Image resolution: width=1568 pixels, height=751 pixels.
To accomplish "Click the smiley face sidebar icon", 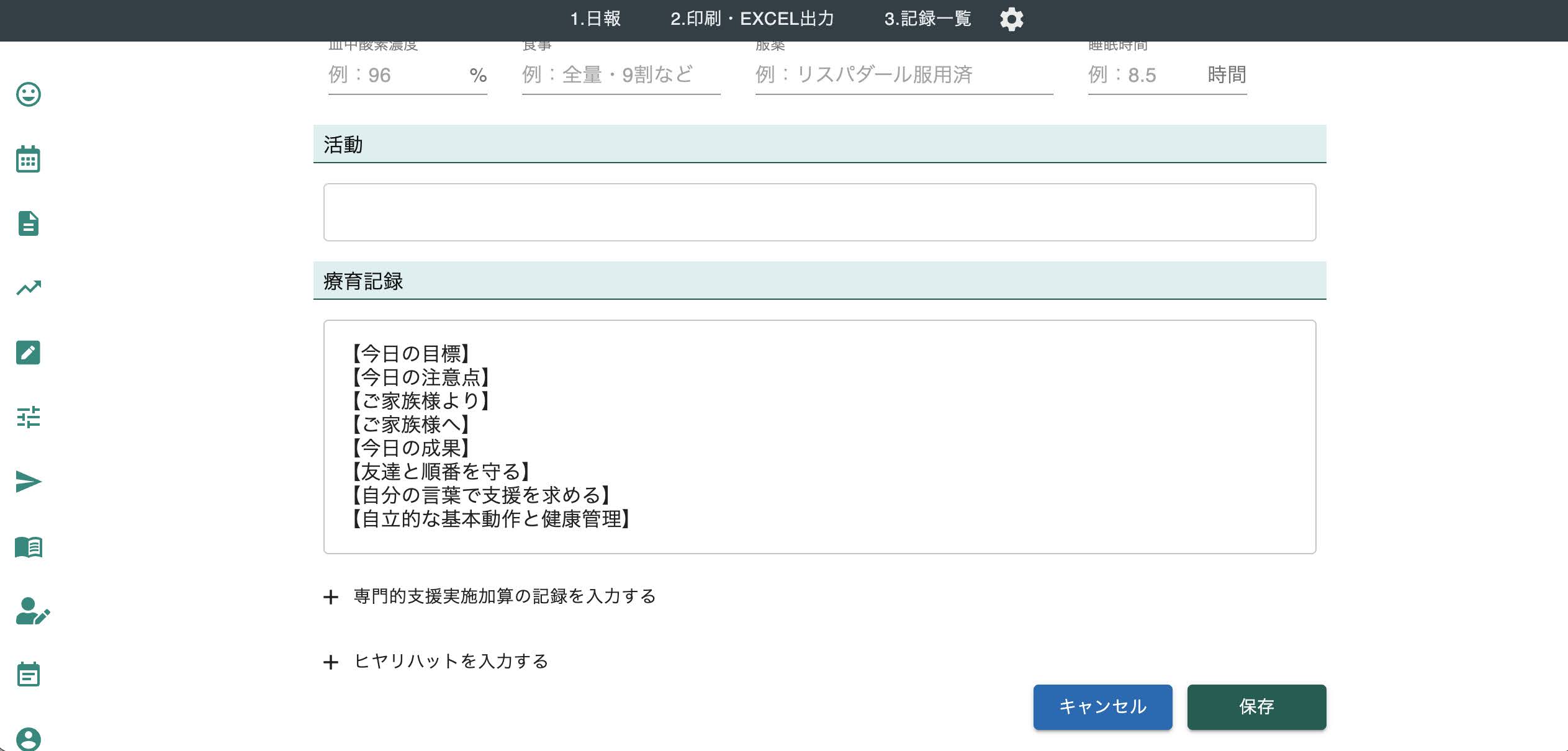I will point(29,94).
